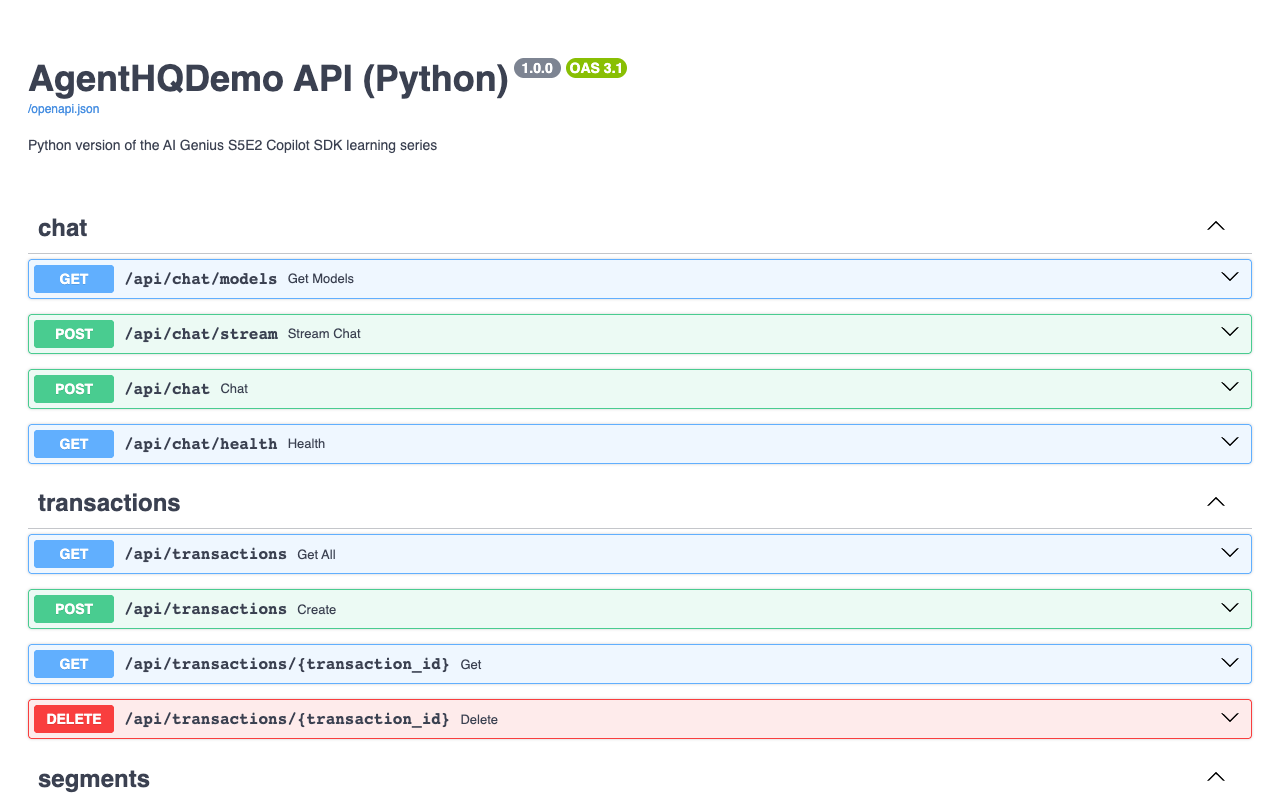Click the 'Stream Chat' summary text
This screenshot has width=1280, height=800.
324,334
